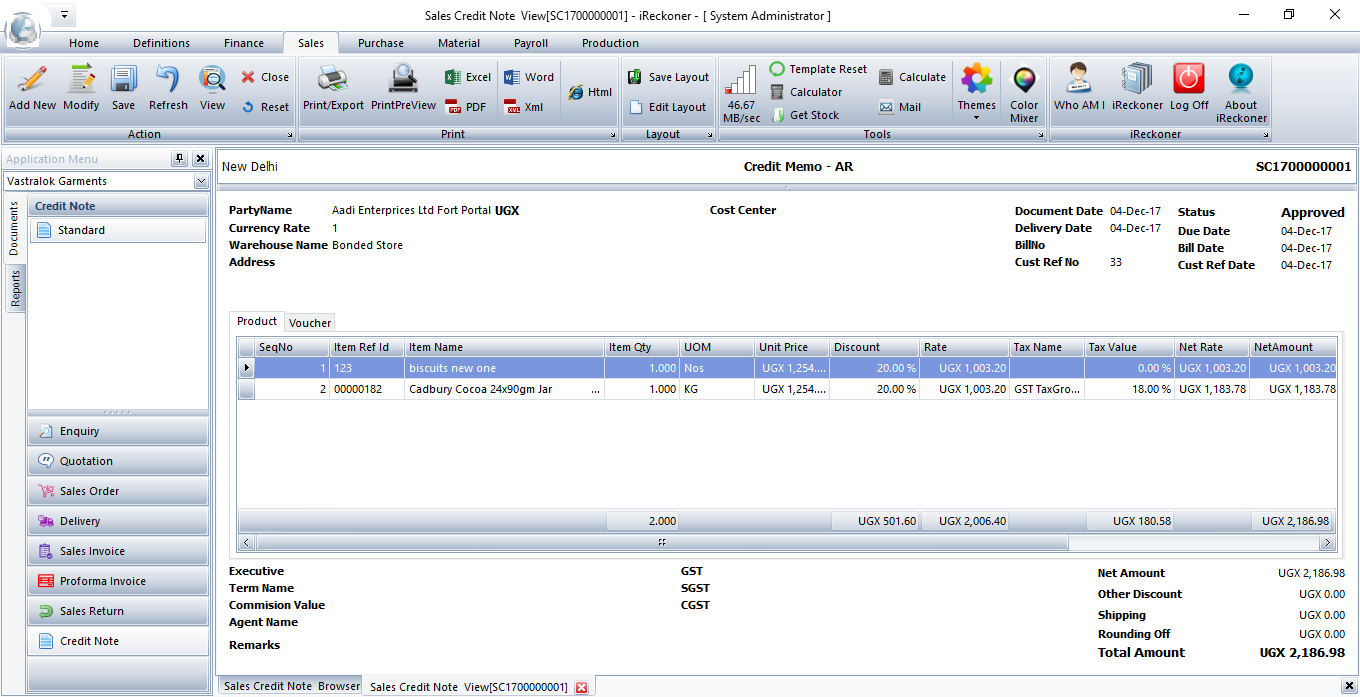Close the Sales Credit Note View tab

[x=581, y=687]
